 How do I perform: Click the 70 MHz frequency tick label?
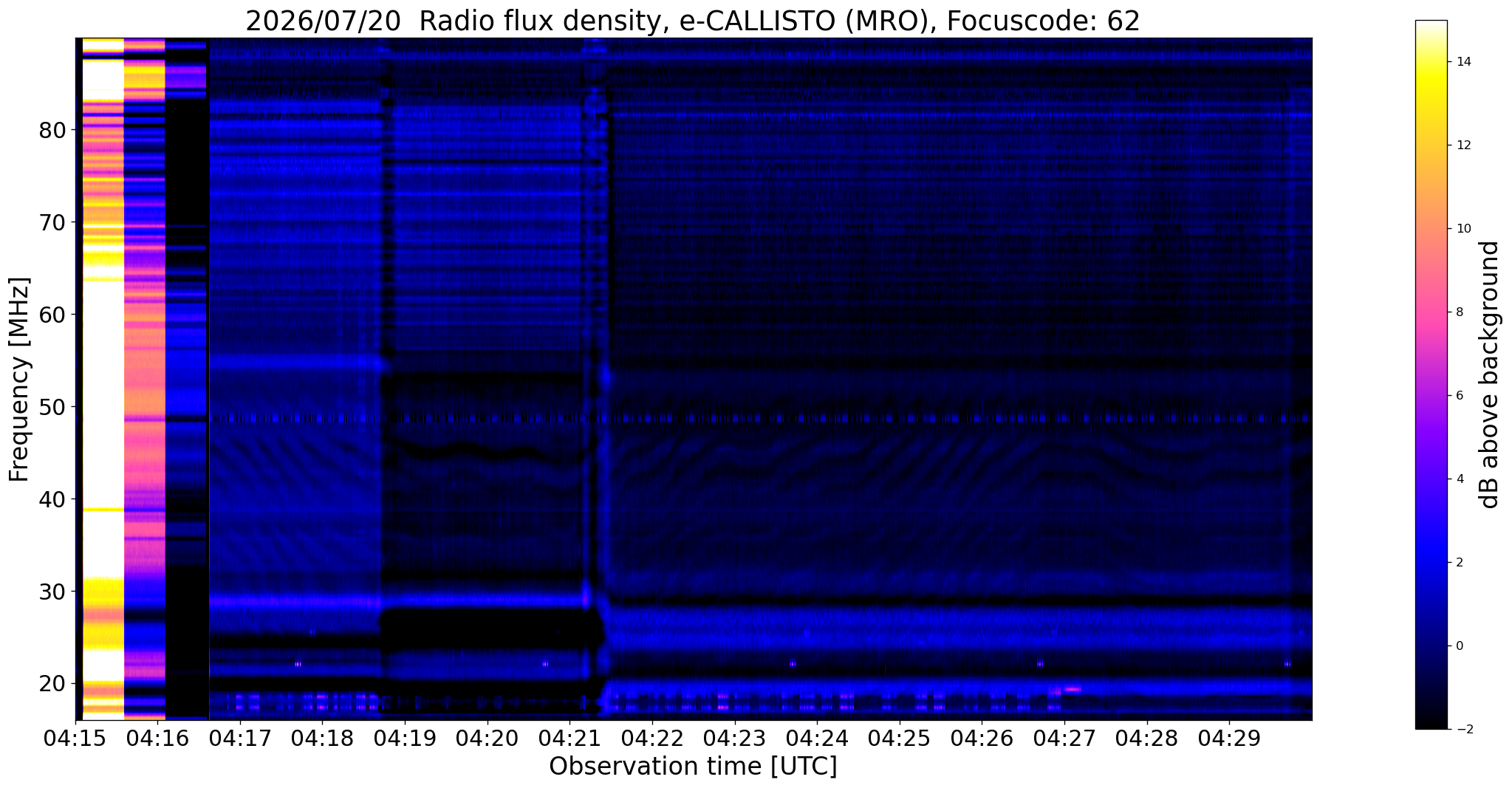(52, 222)
